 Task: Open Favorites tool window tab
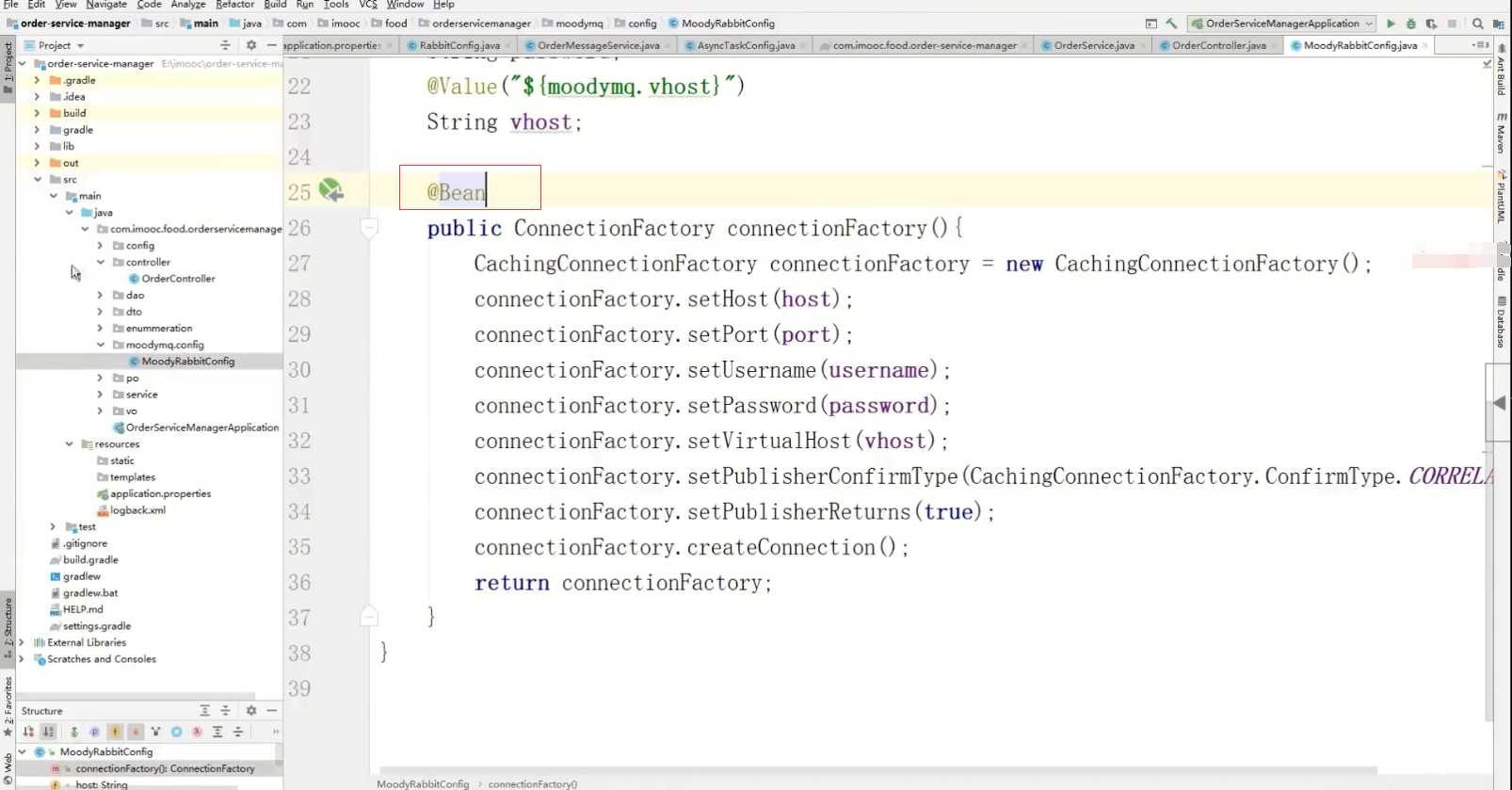coord(8,706)
